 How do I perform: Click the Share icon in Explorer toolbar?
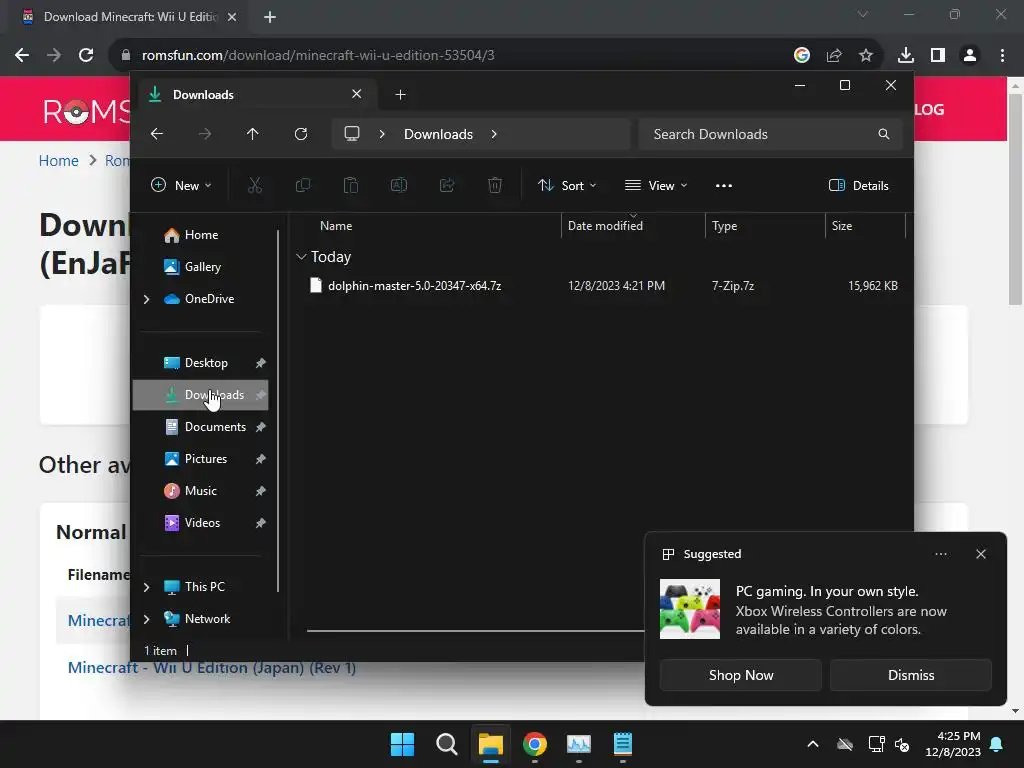[447, 185]
